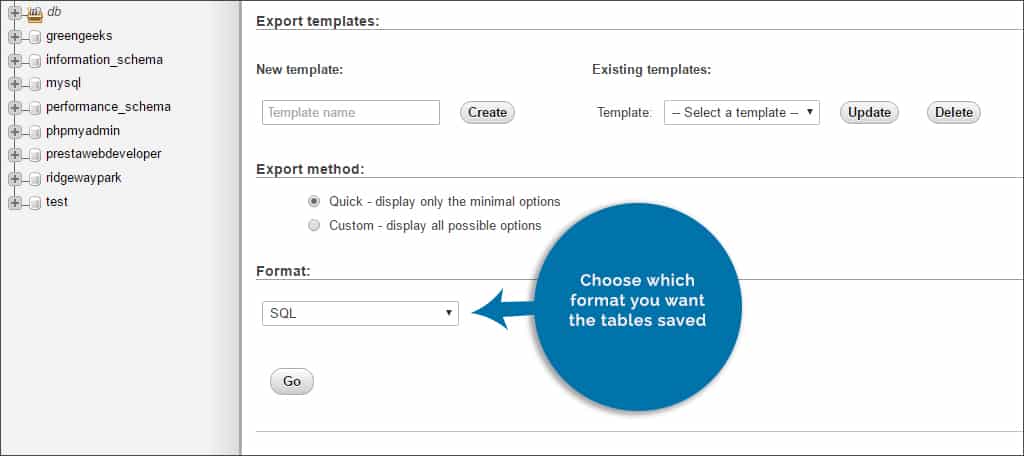The height and width of the screenshot is (456, 1024).
Task: Open the Select a template dropdown
Action: [x=741, y=112]
